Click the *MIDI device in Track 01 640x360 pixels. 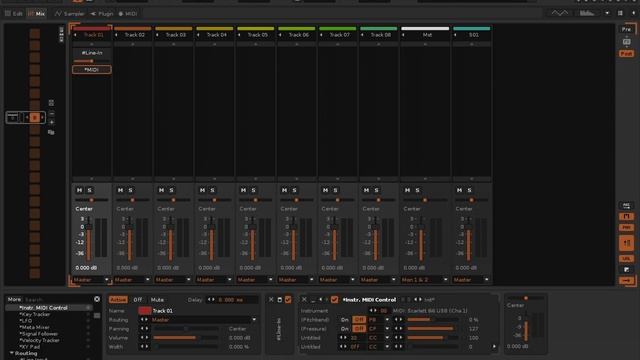(x=91, y=70)
